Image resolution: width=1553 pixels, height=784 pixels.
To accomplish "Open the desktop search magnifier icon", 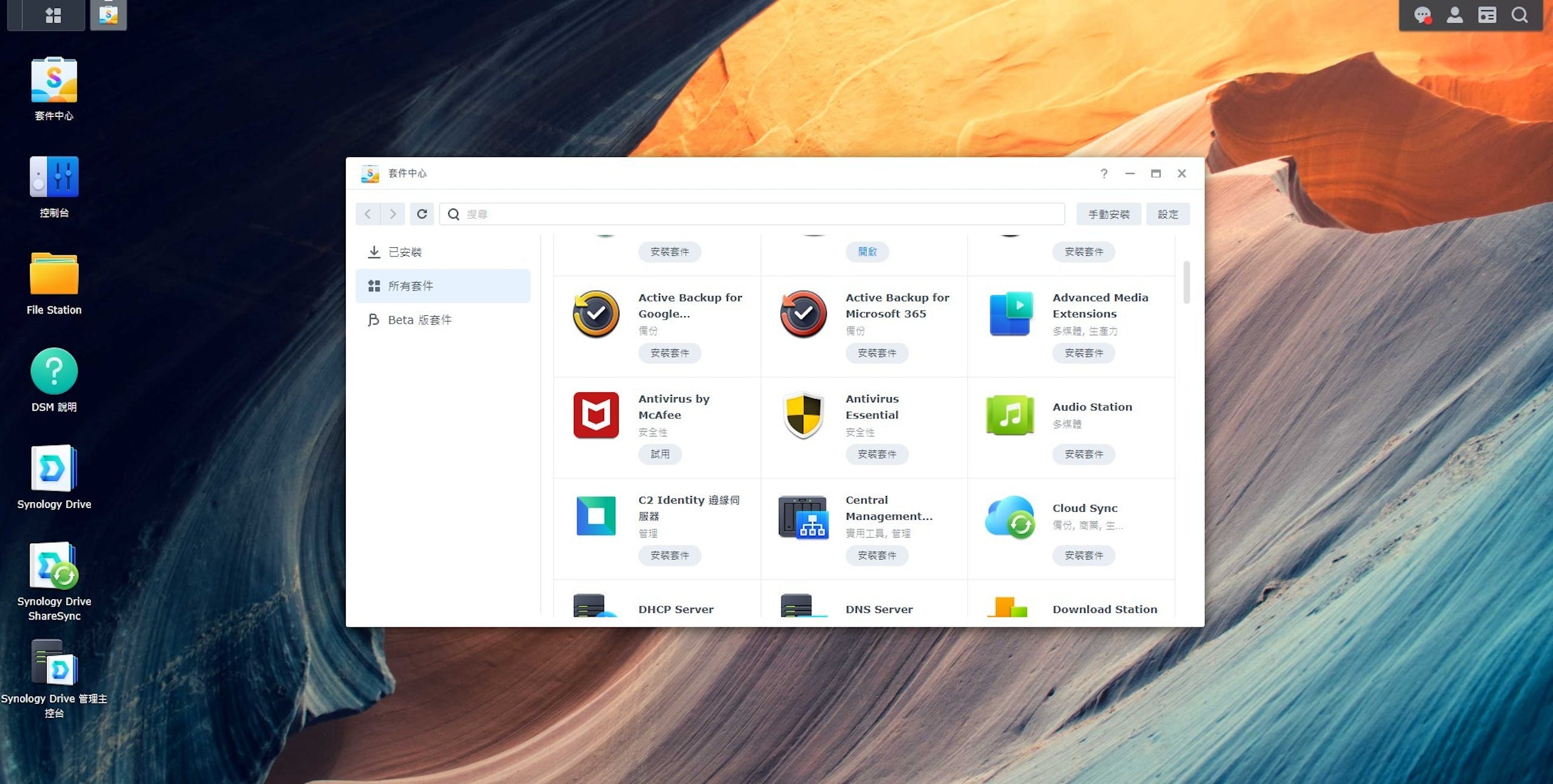I will click(1520, 15).
